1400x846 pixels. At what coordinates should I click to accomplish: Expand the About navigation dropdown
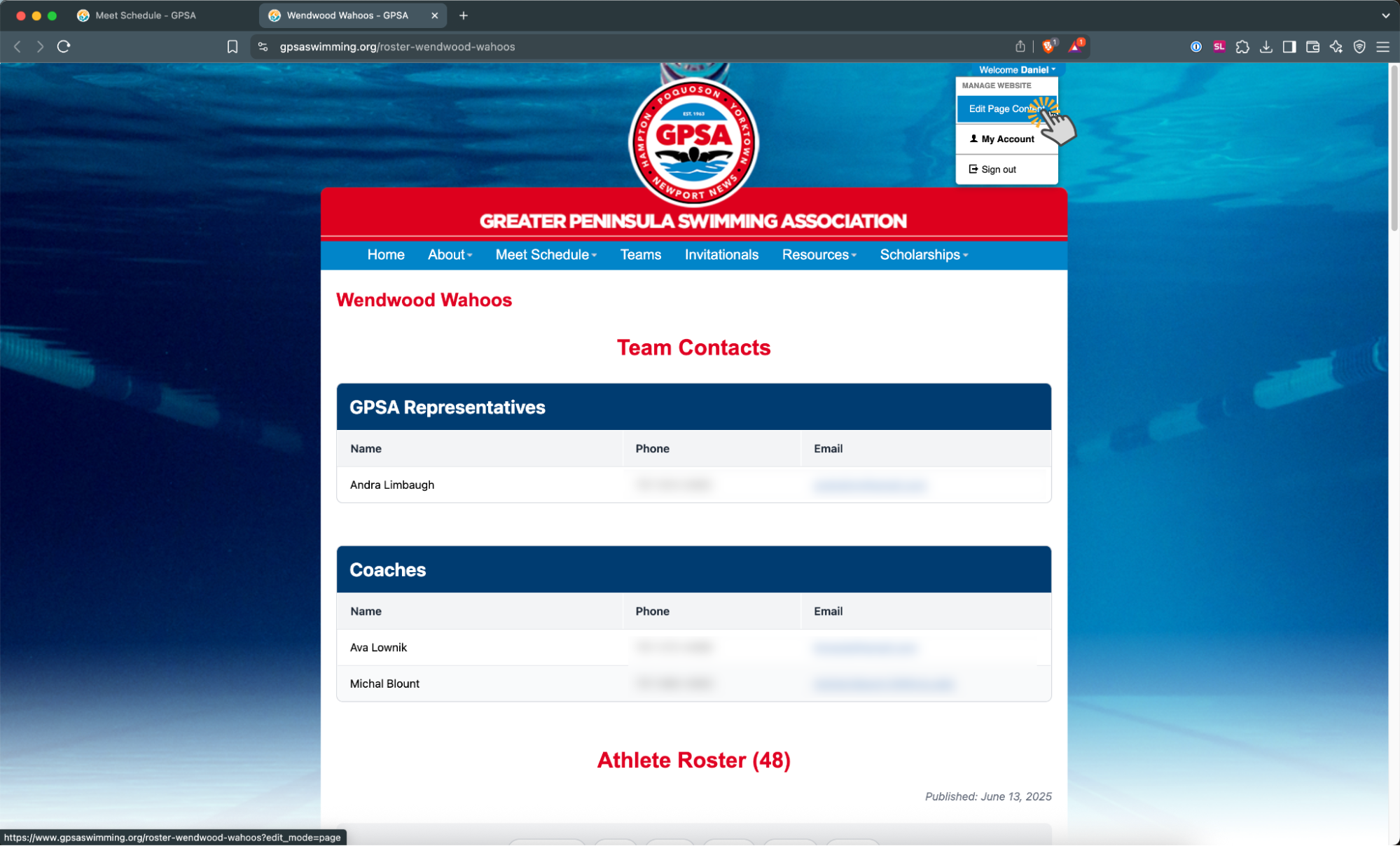pos(450,255)
